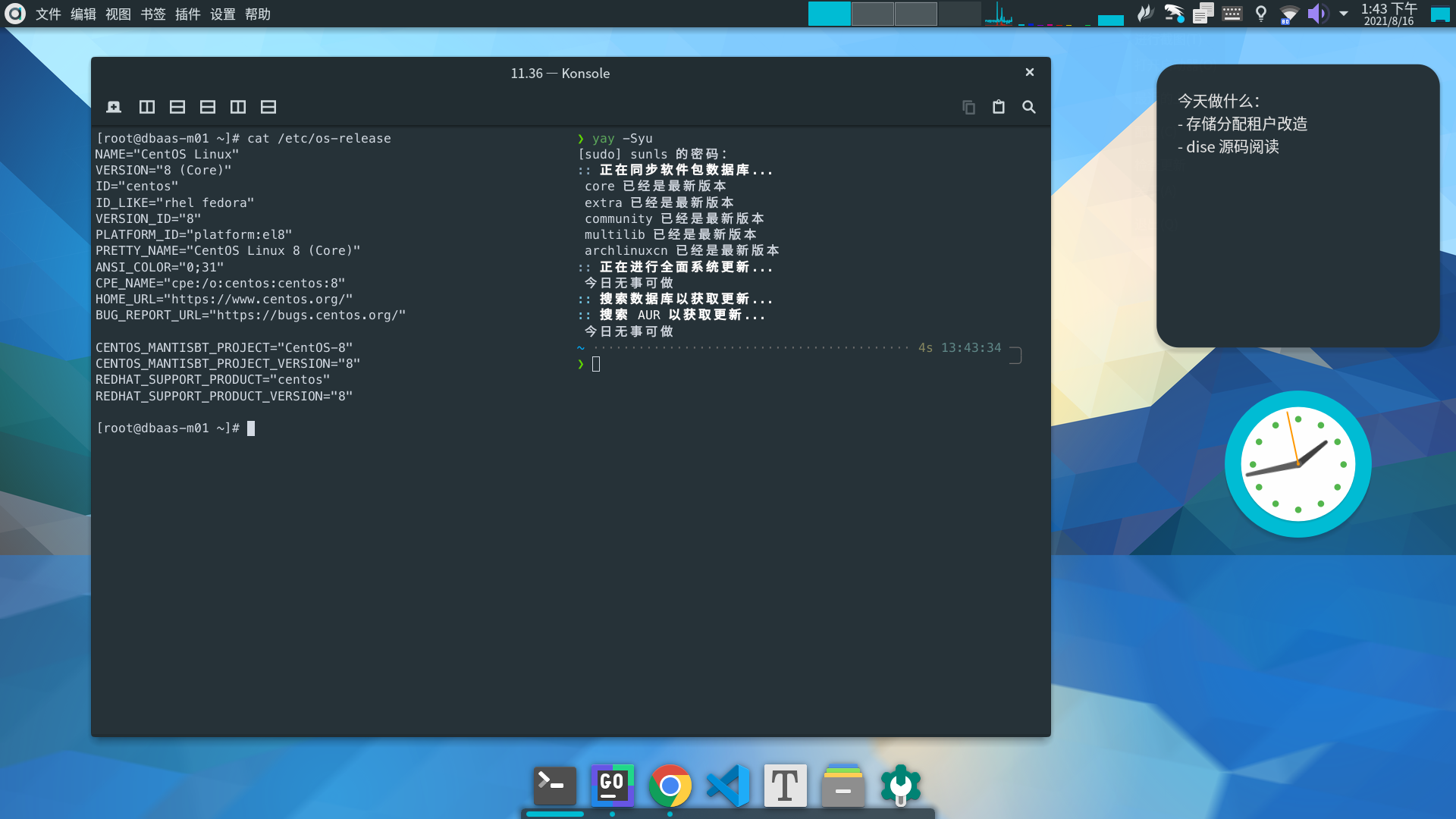Open the application launcher in top panel
The image size is (1456, 819).
click(15, 14)
